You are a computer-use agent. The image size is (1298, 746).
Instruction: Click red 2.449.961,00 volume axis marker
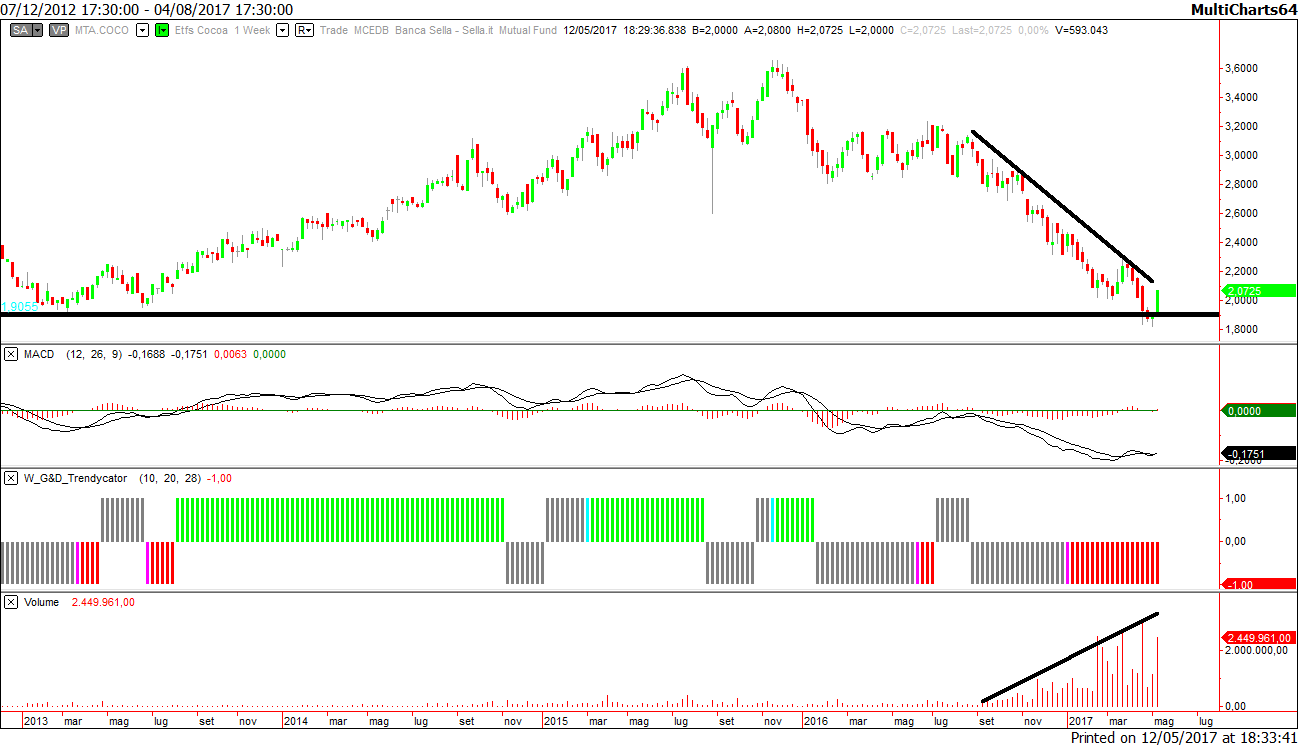coord(1259,638)
